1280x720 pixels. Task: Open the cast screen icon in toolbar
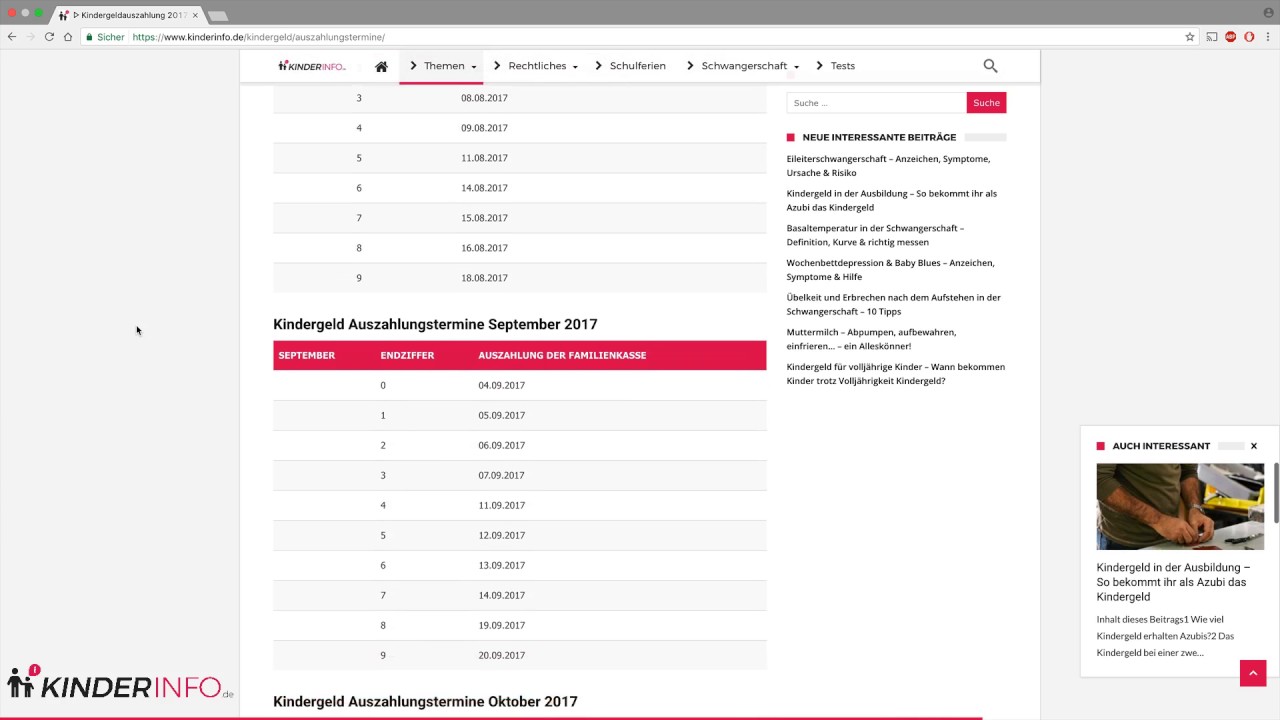(1212, 37)
